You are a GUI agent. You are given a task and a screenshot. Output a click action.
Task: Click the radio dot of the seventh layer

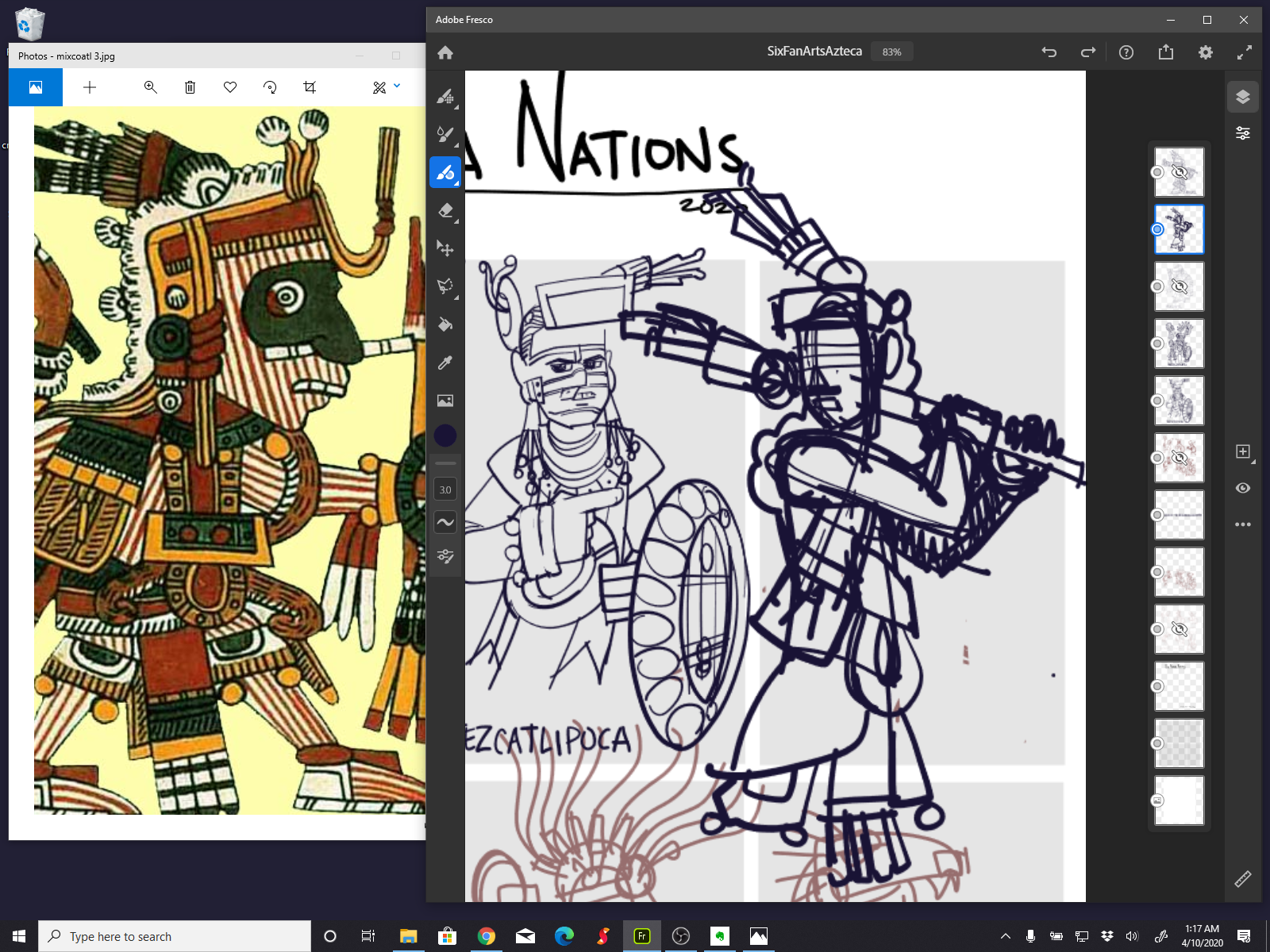[1157, 515]
